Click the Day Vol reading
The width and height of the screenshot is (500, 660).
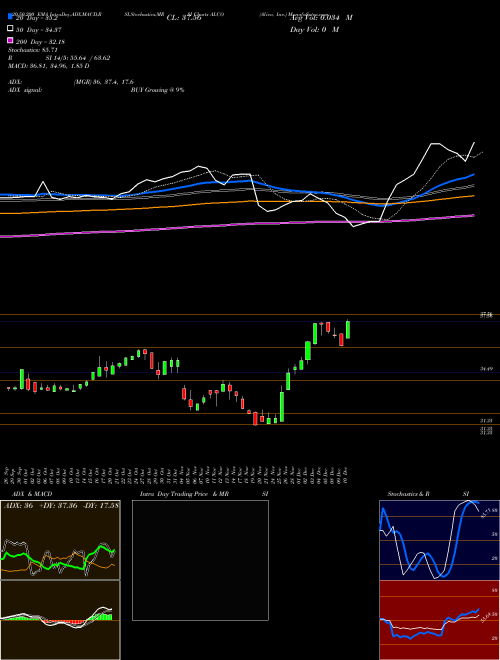pos(314,29)
